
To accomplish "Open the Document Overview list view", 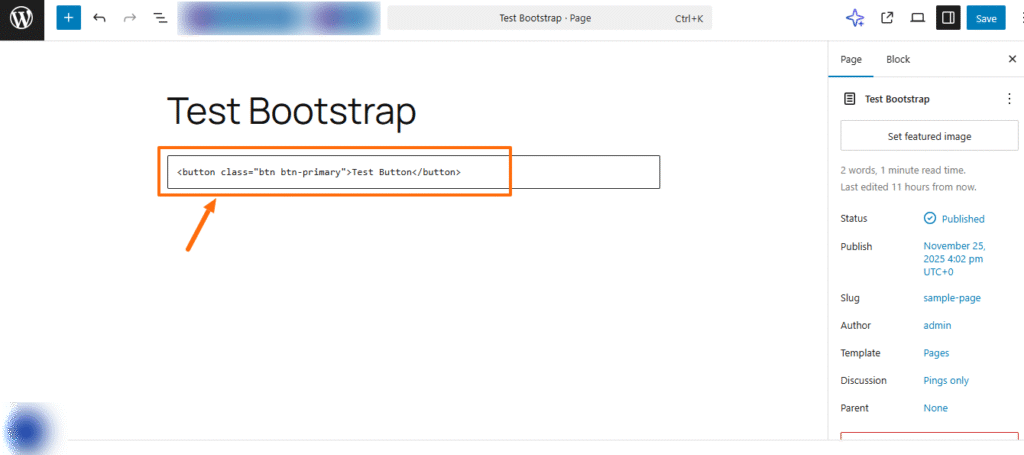I will click(160, 18).
